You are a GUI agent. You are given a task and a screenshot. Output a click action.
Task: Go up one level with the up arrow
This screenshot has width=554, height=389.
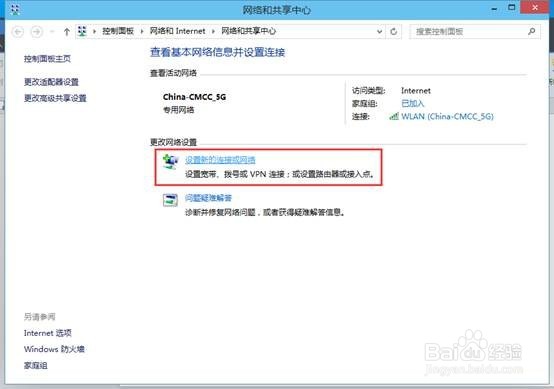tap(66, 32)
